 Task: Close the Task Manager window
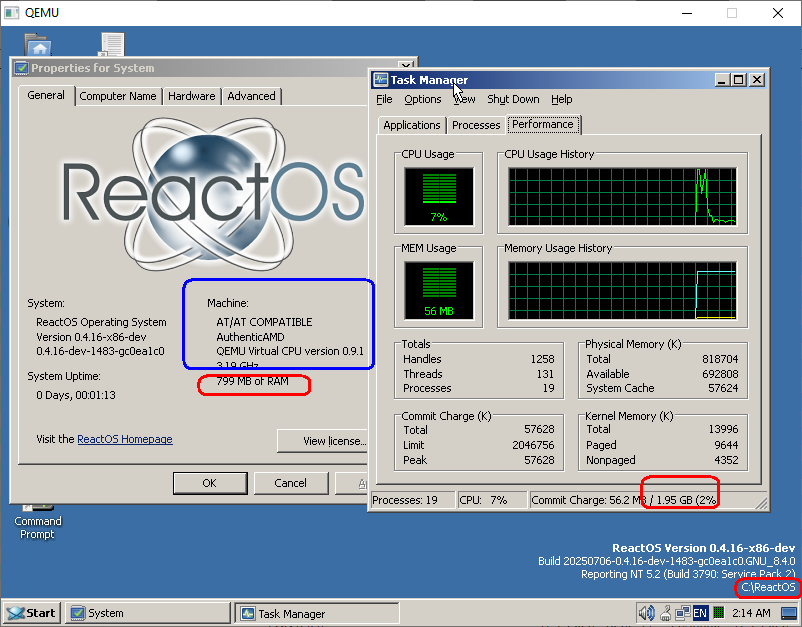756,80
